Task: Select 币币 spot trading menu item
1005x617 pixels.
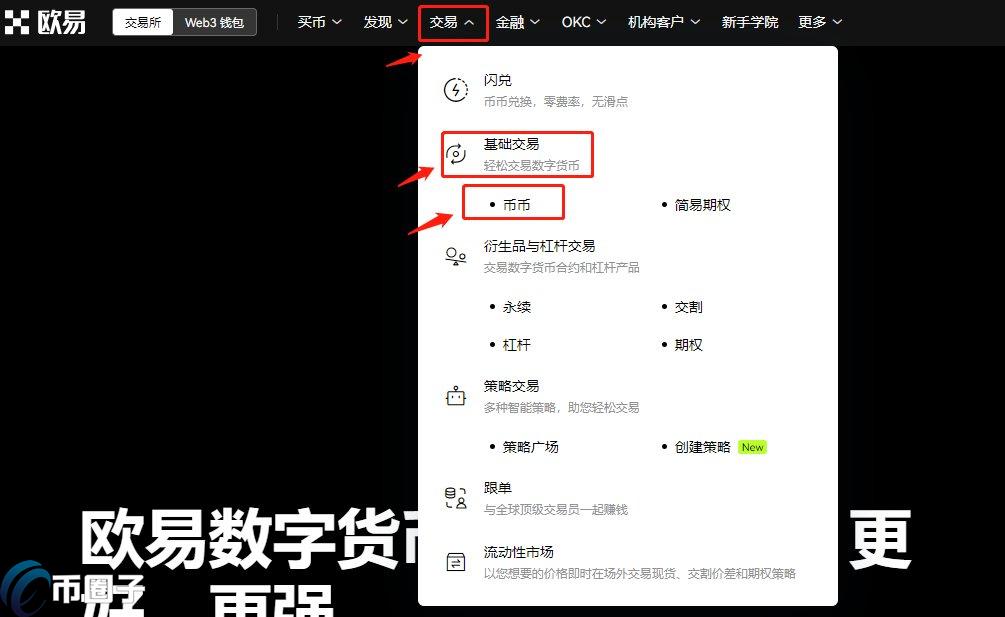Action: (x=516, y=205)
